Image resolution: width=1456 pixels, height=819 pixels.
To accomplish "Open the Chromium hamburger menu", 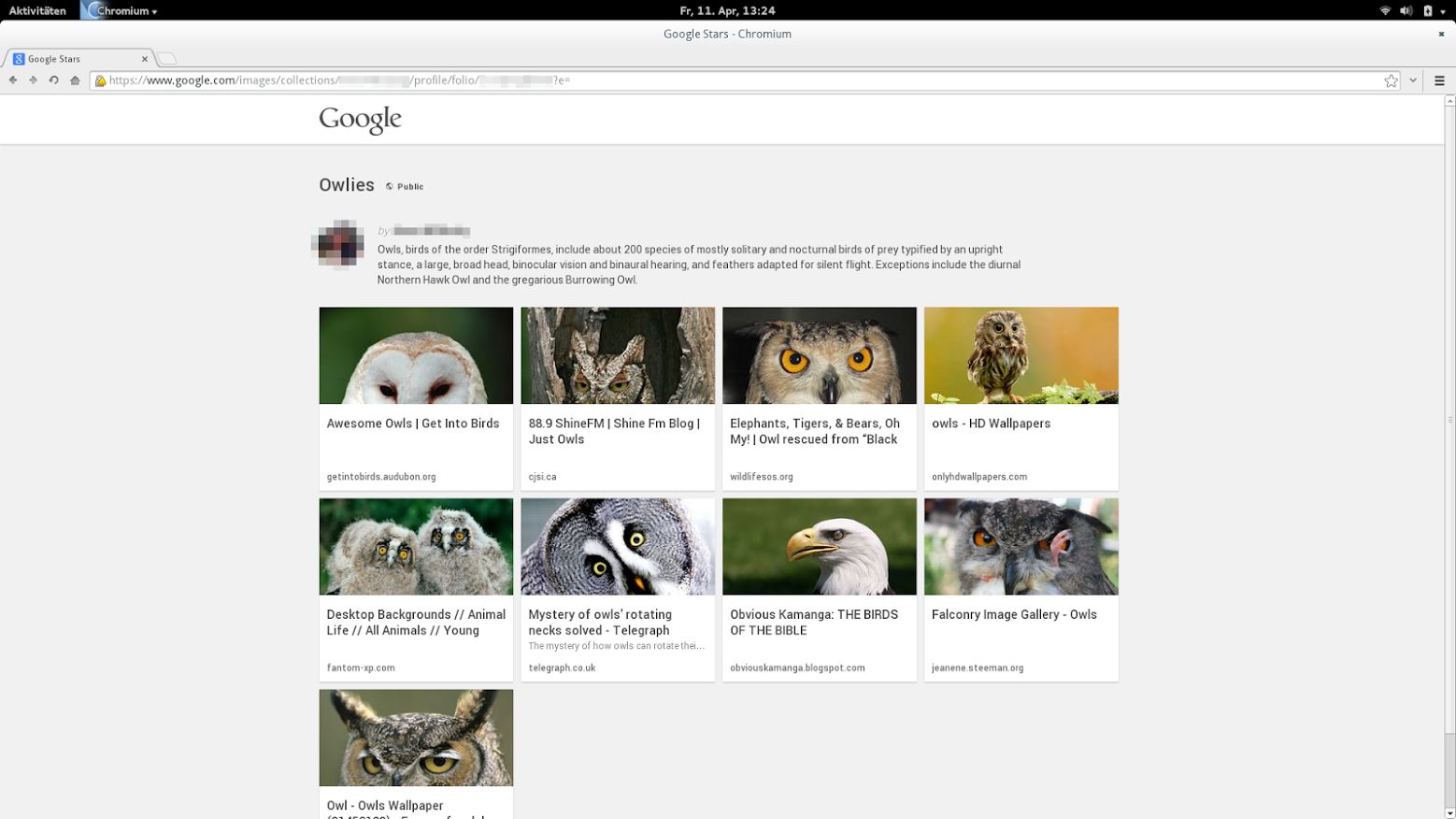I will click(x=1439, y=80).
